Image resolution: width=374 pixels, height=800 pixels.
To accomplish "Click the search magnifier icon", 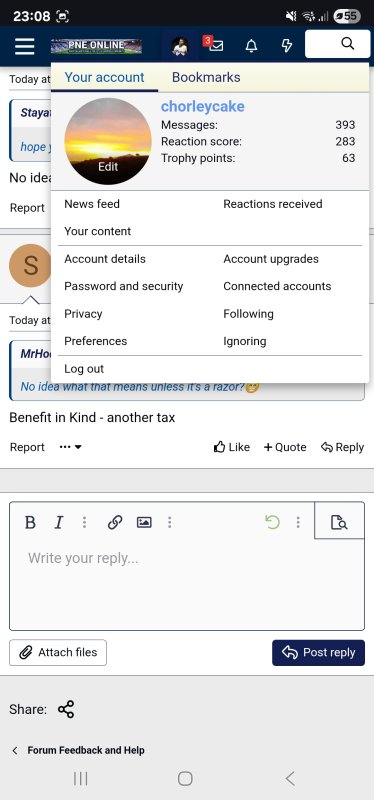I will tap(347, 44).
